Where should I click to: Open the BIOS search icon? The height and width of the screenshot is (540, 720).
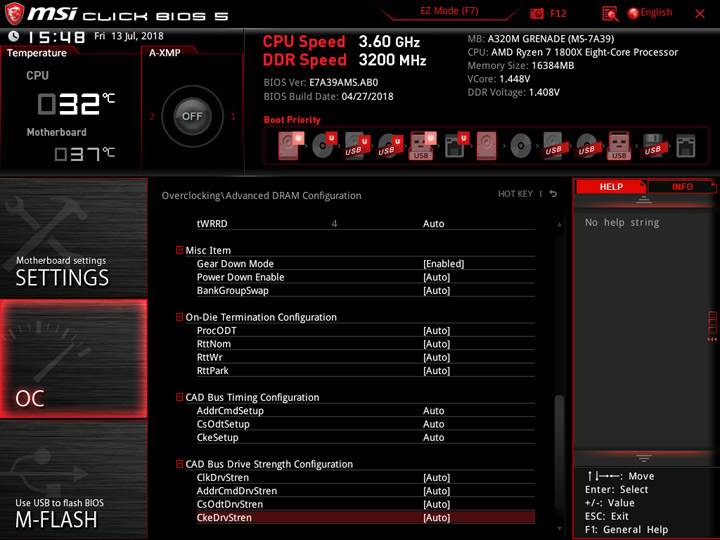click(610, 14)
